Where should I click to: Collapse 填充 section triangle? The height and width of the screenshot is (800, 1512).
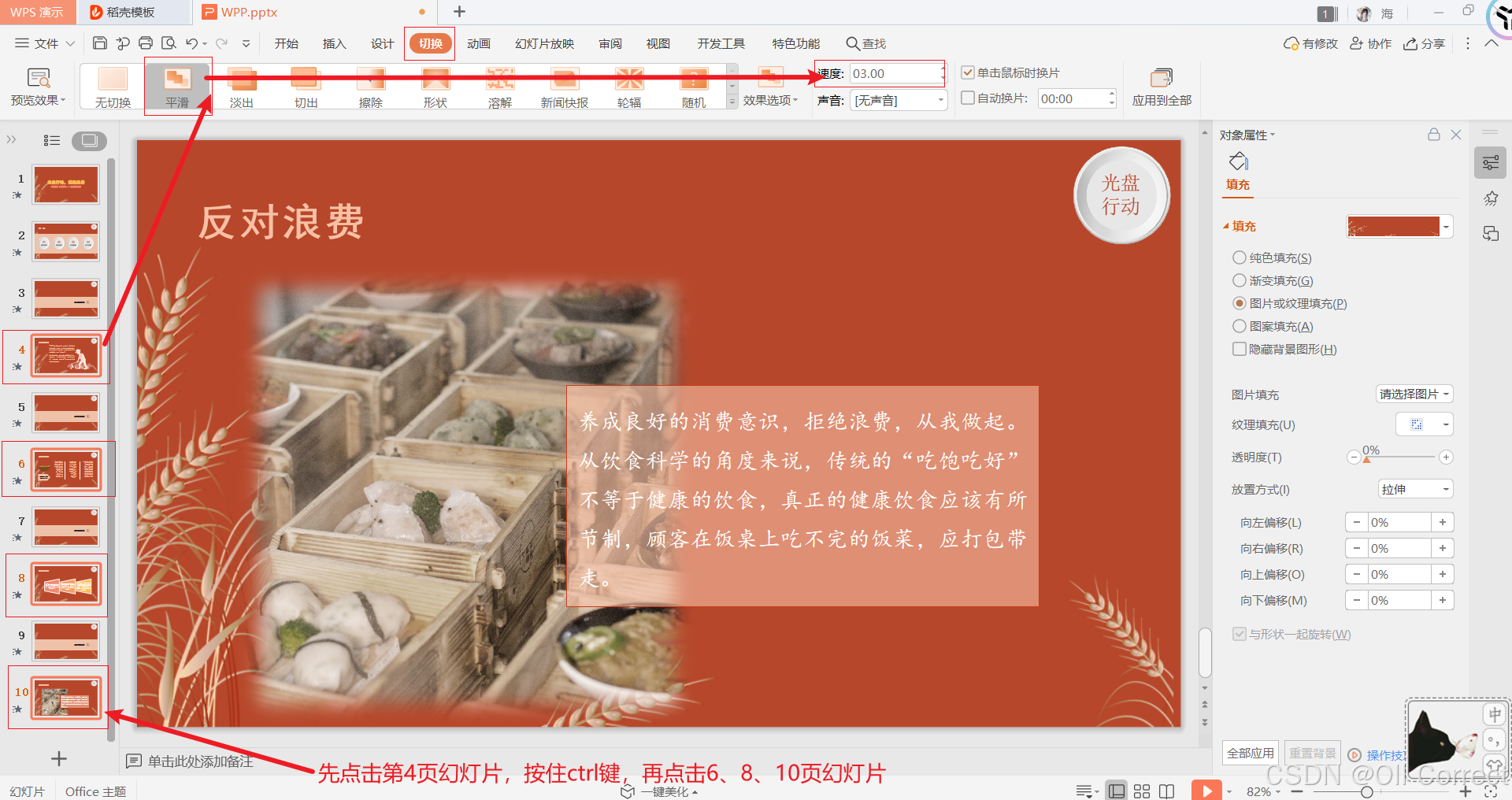pyautogui.click(x=1225, y=226)
